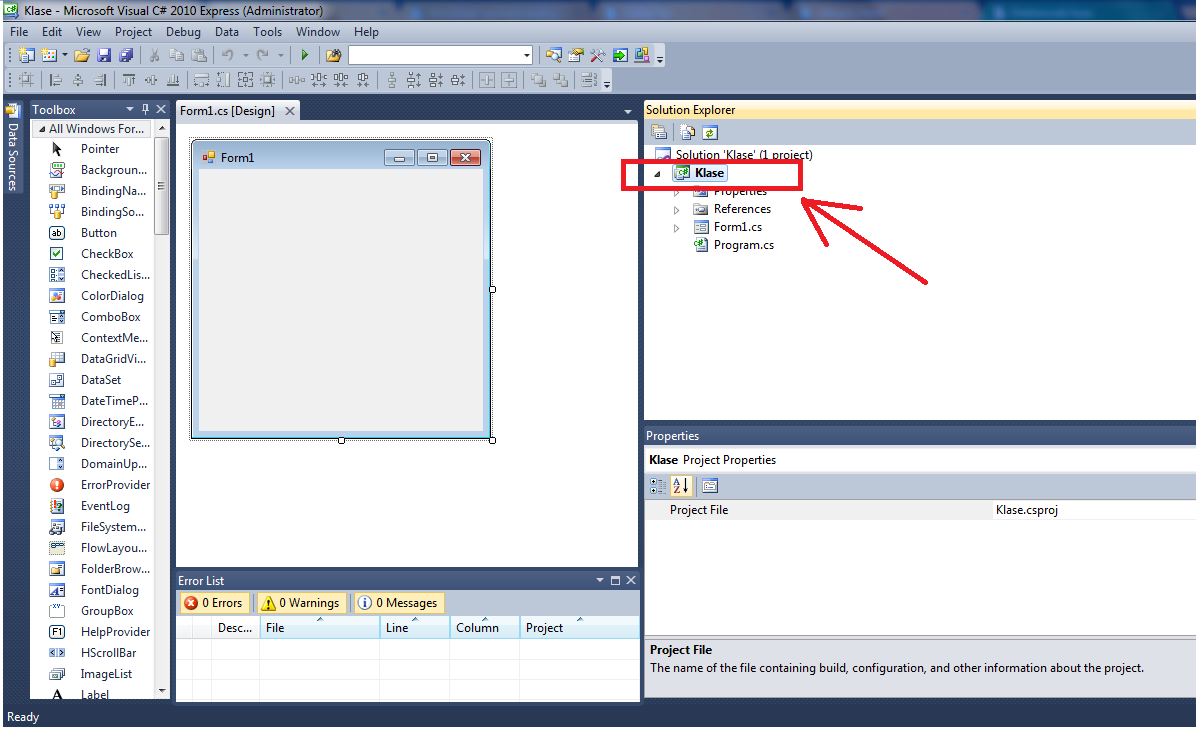Toggle the 0 Errors filter

coord(214,603)
